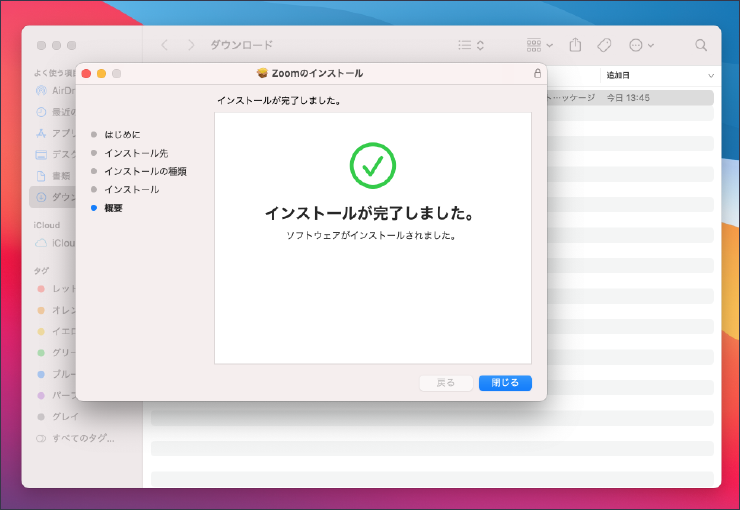Open すべてのタグ… in Finder sidebar

coord(76,438)
